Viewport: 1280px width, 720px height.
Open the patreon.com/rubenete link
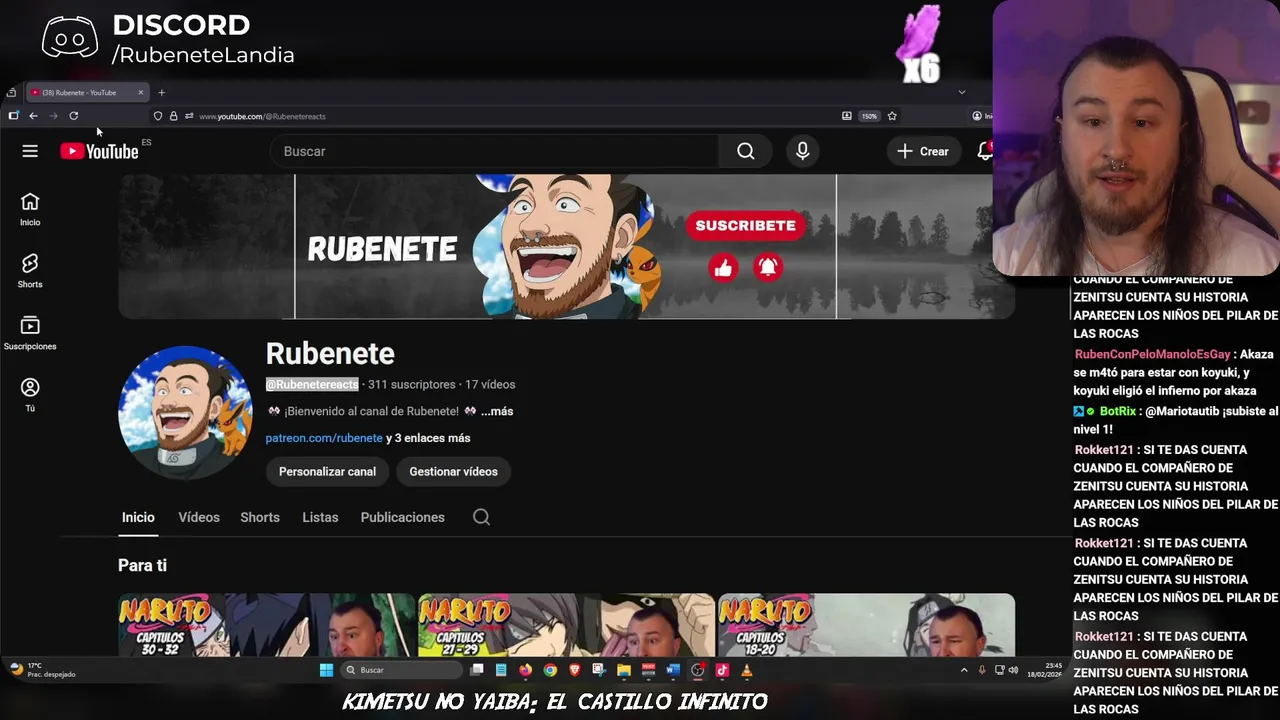coord(324,438)
